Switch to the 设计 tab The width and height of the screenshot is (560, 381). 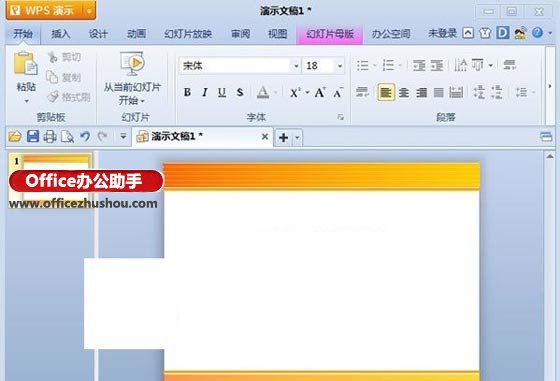[x=98, y=34]
